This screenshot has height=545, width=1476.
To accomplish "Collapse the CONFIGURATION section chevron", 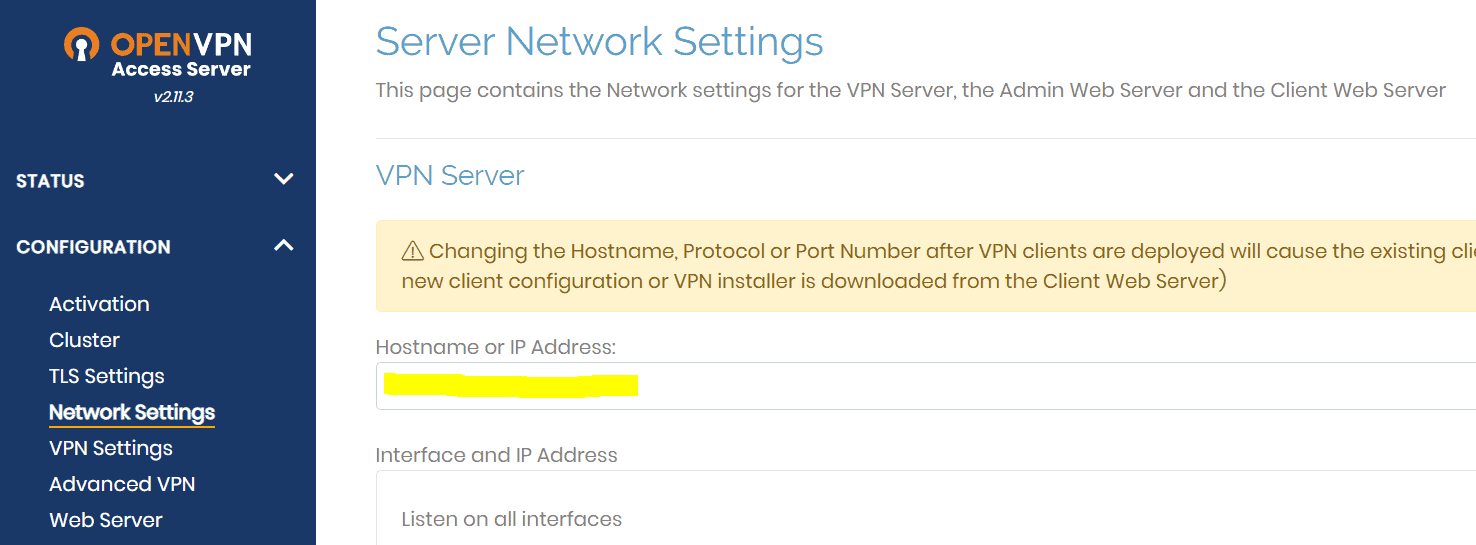I will coord(284,246).
